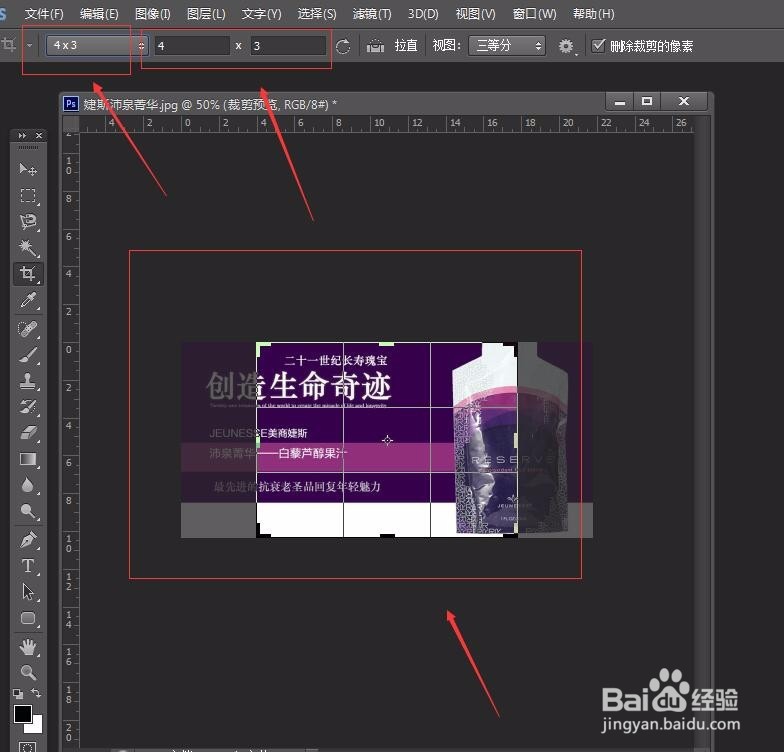The height and width of the screenshot is (752, 784).
Task: Select the Healing Brush tool
Action: [x=28, y=329]
